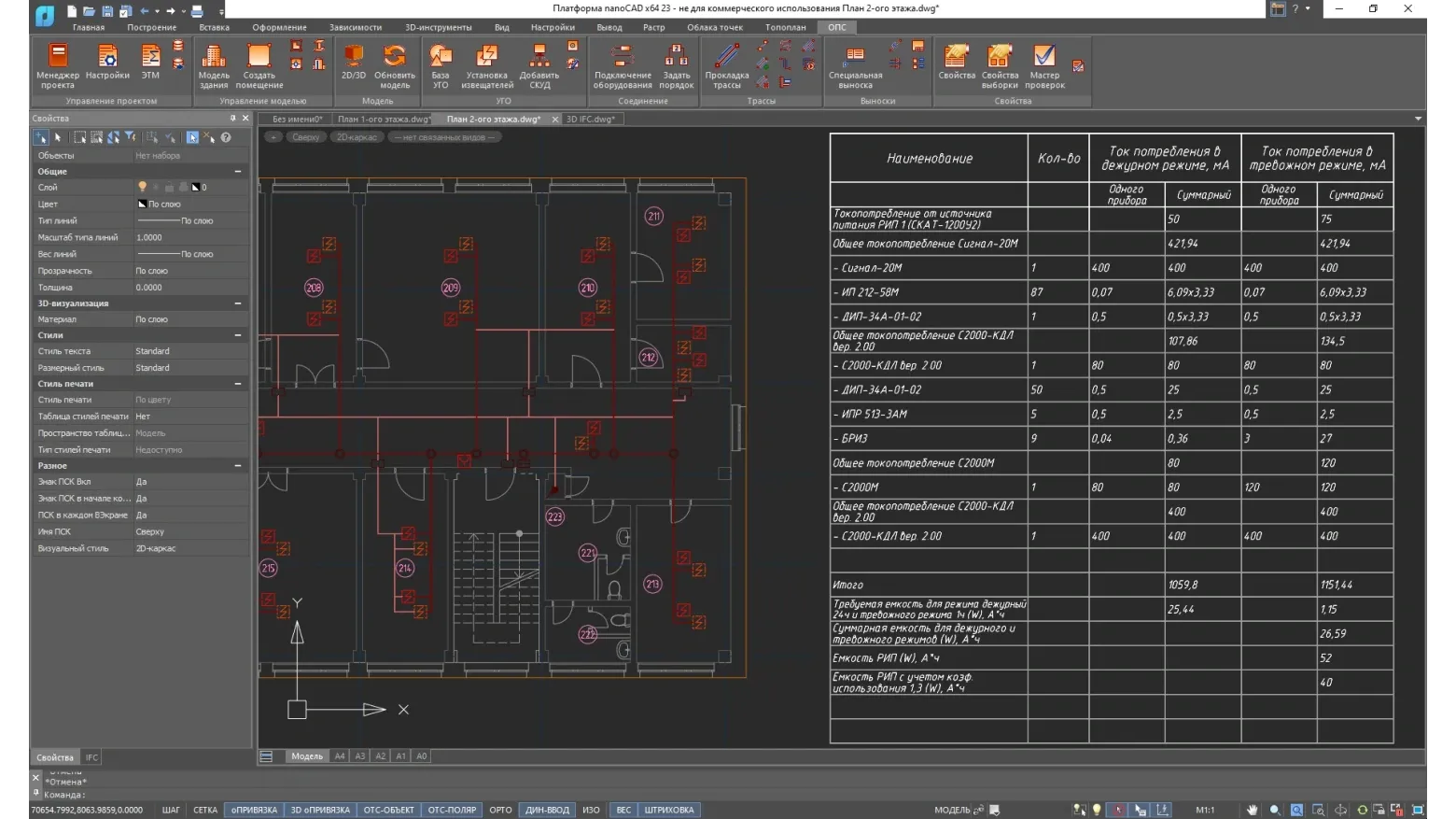Click the Сверху view button

(305, 137)
